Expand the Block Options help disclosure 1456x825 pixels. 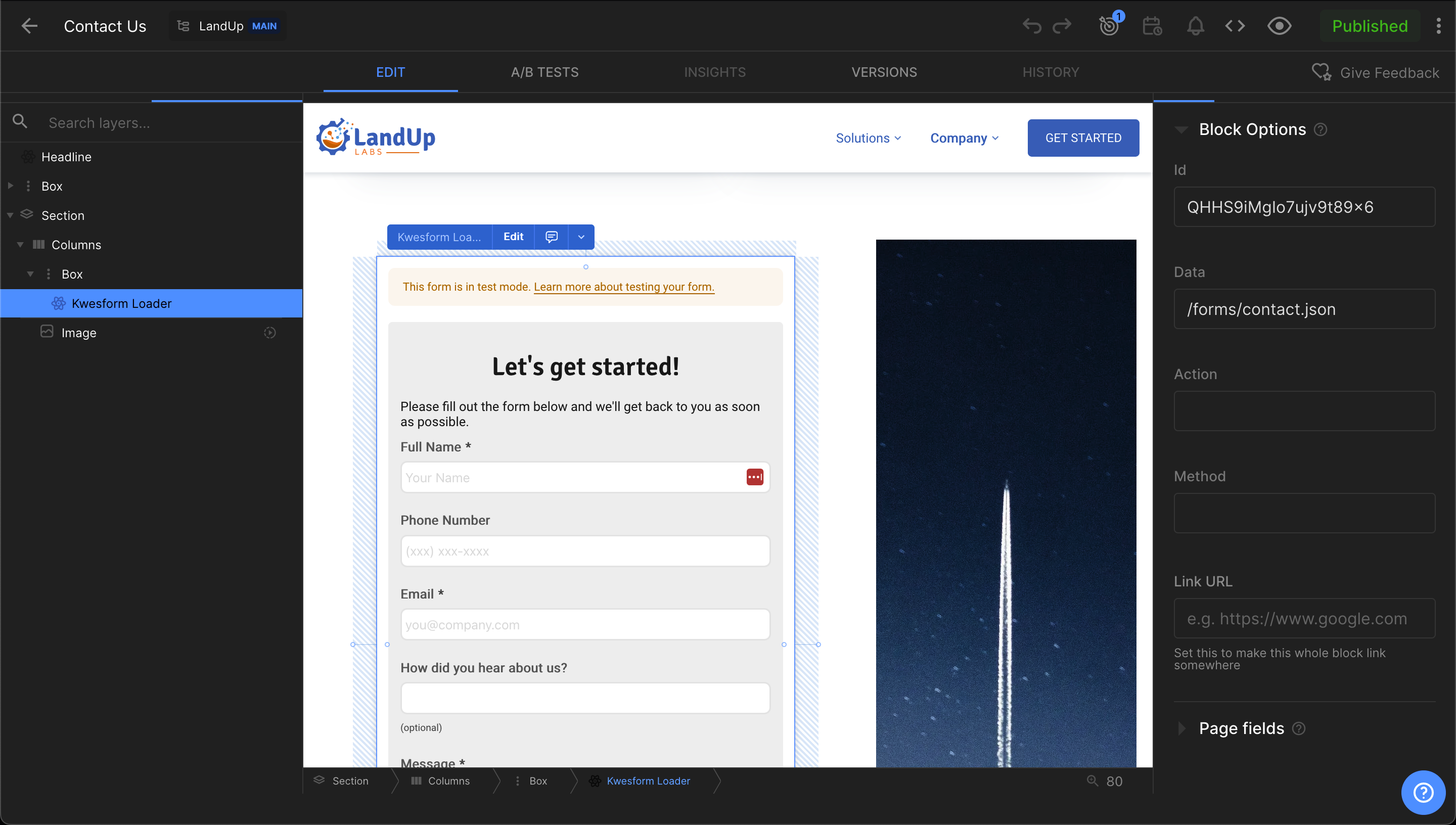[x=1320, y=129]
